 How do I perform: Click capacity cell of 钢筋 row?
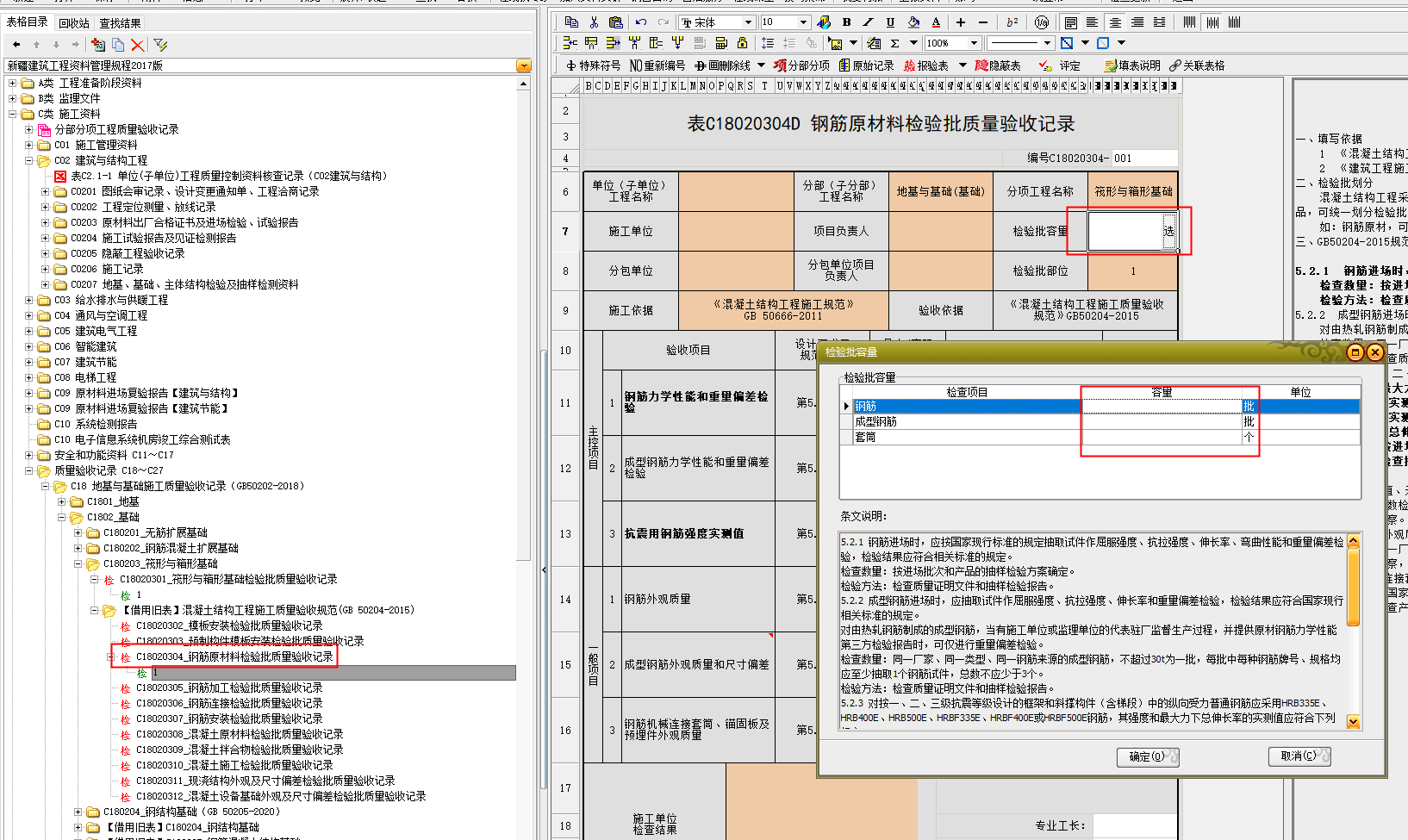(x=1161, y=406)
